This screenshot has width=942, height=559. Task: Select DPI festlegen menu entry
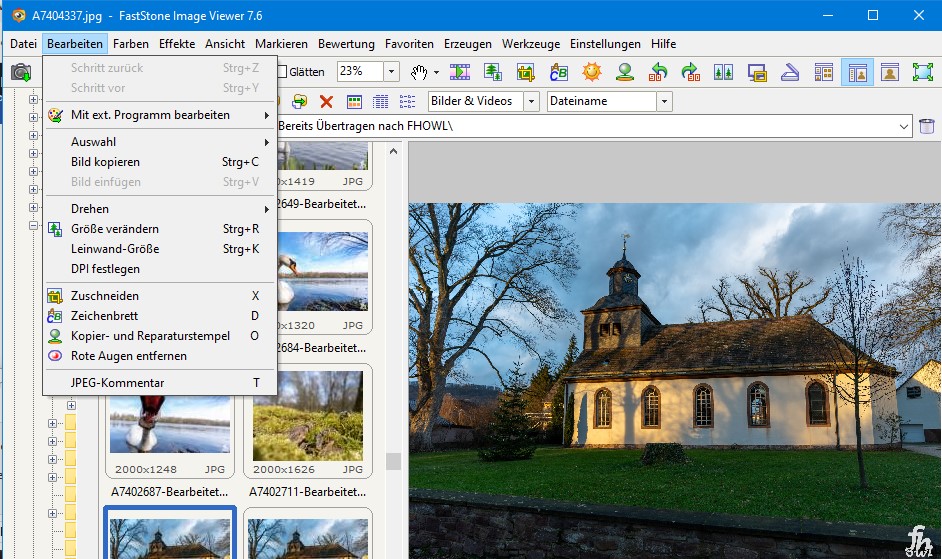[x=160, y=269]
